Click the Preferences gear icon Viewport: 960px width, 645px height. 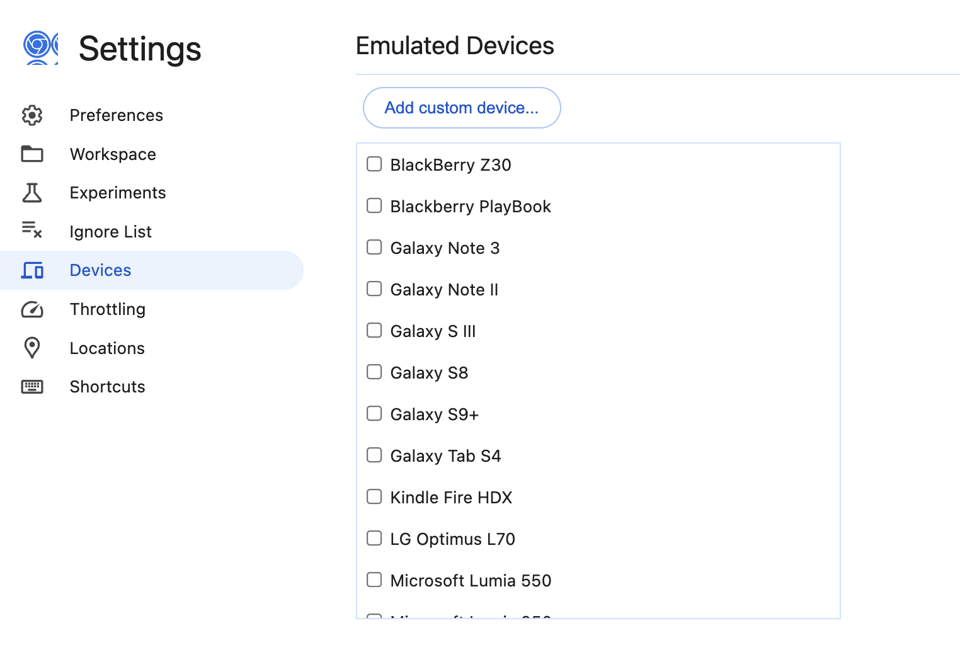coord(32,115)
